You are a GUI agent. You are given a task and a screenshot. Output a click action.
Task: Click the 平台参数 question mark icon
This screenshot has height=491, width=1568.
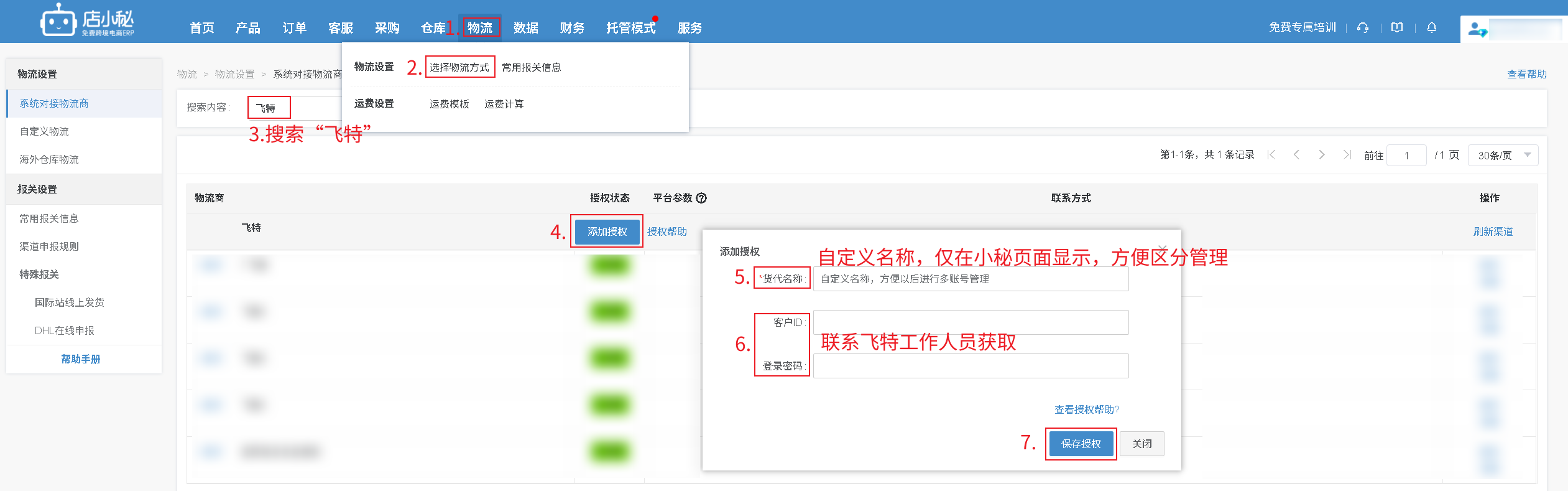pyautogui.click(x=701, y=198)
